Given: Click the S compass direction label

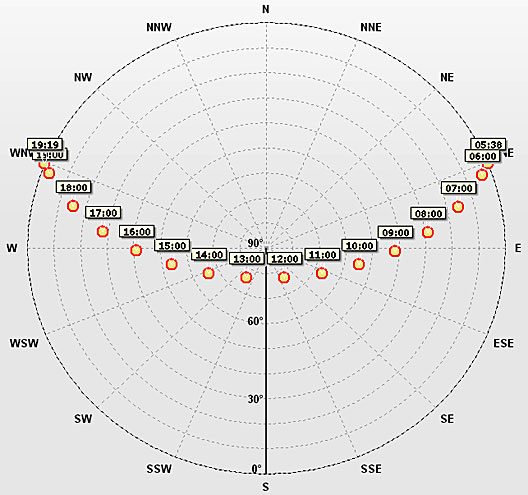Looking at the screenshot, I should click(x=266, y=487).
